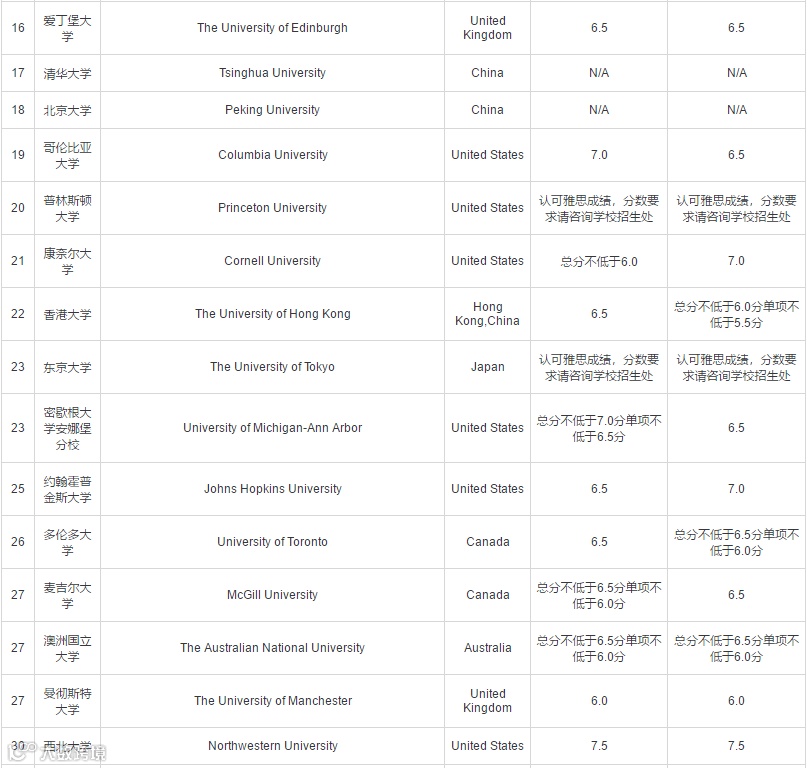Click 'Canada' in McGill row
This screenshot has width=810, height=768.
pos(488,595)
